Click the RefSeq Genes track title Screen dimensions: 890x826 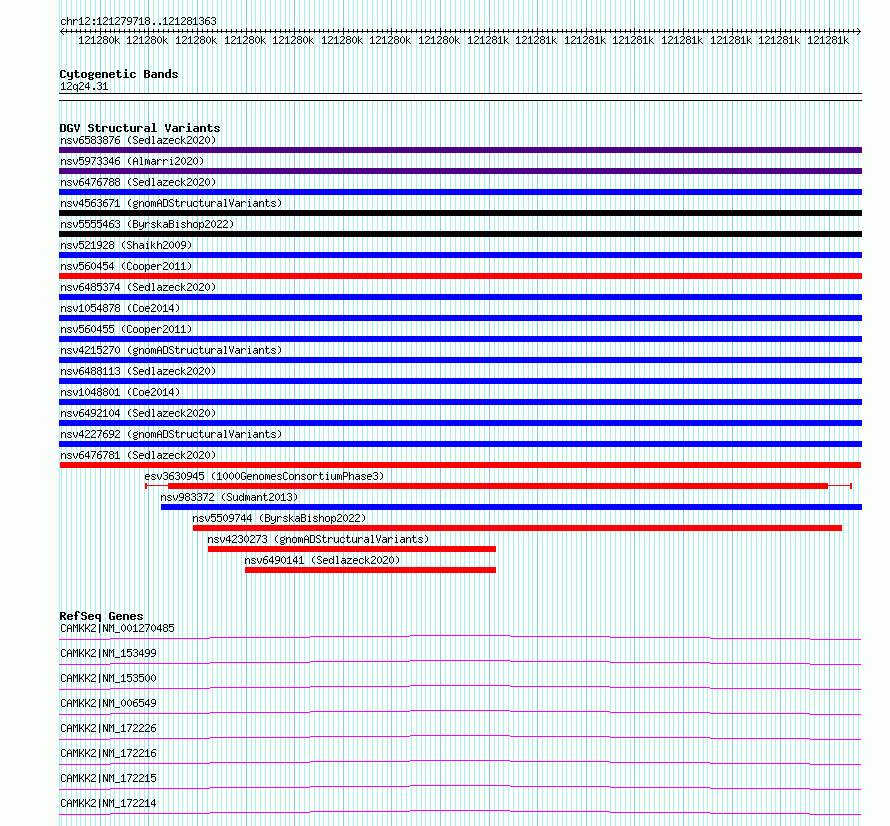pyautogui.click(x=102, y=616)
